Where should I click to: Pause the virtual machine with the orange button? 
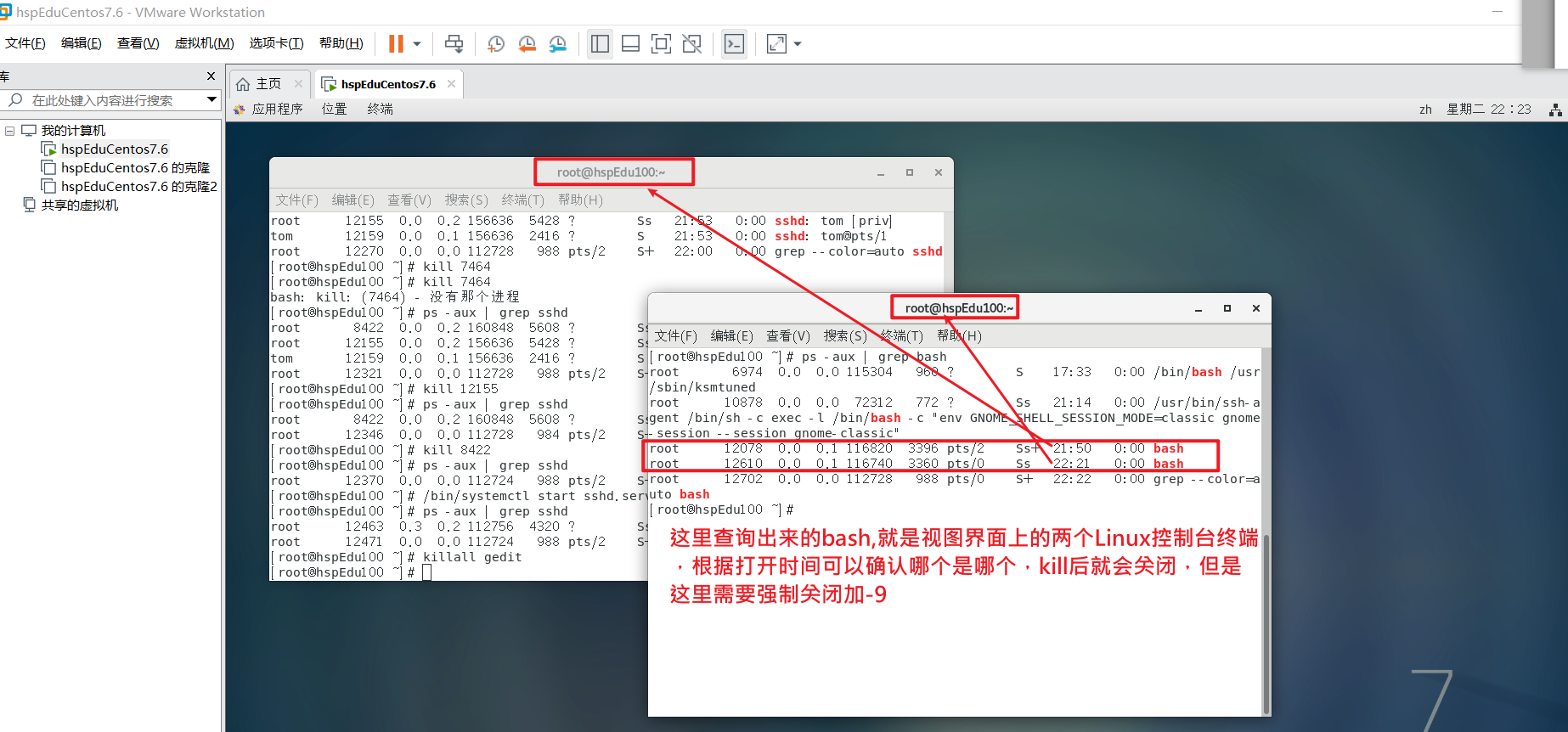pos(396,43)
